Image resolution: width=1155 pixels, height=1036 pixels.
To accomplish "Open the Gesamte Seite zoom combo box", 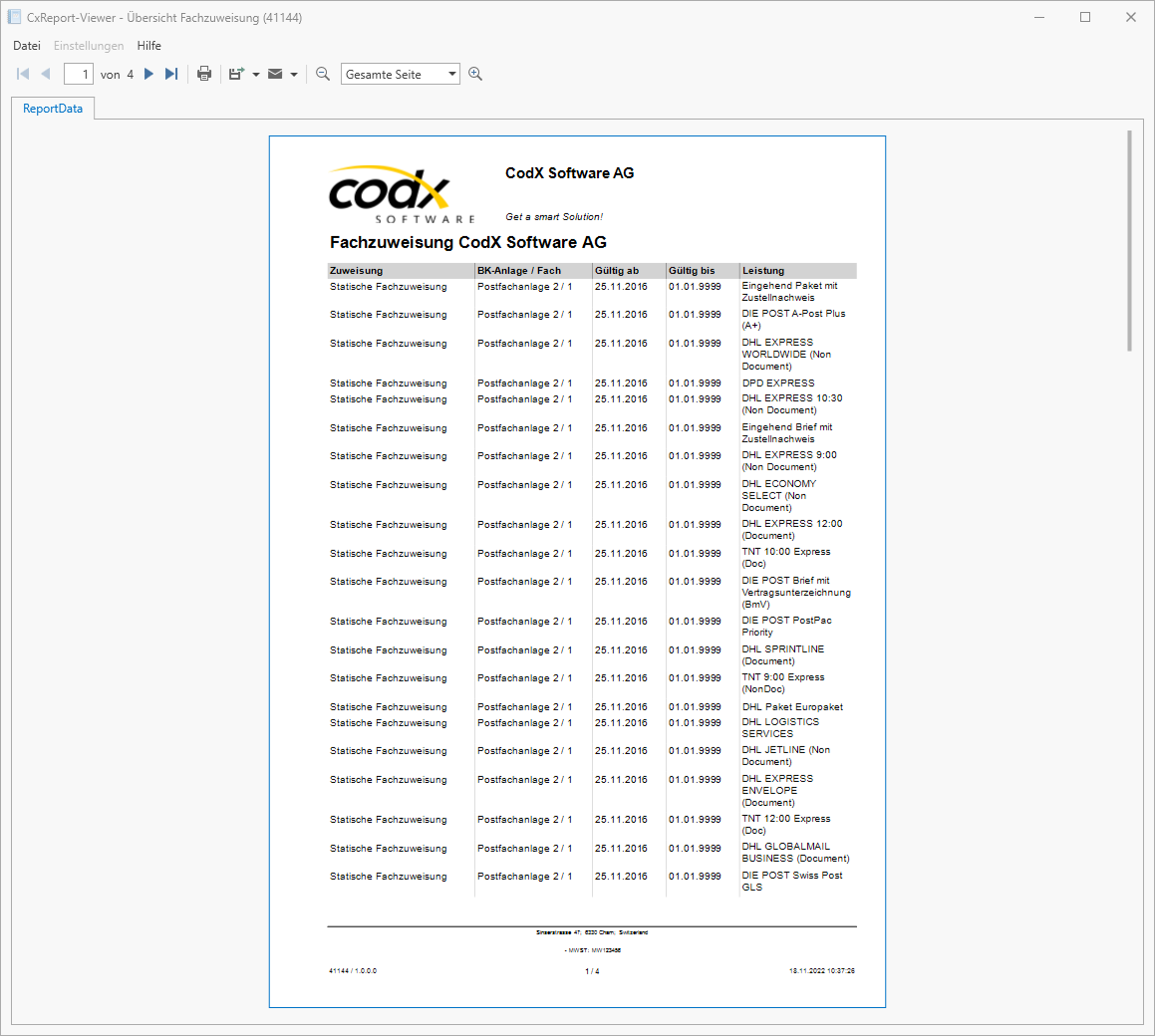I will click(400, 74).
